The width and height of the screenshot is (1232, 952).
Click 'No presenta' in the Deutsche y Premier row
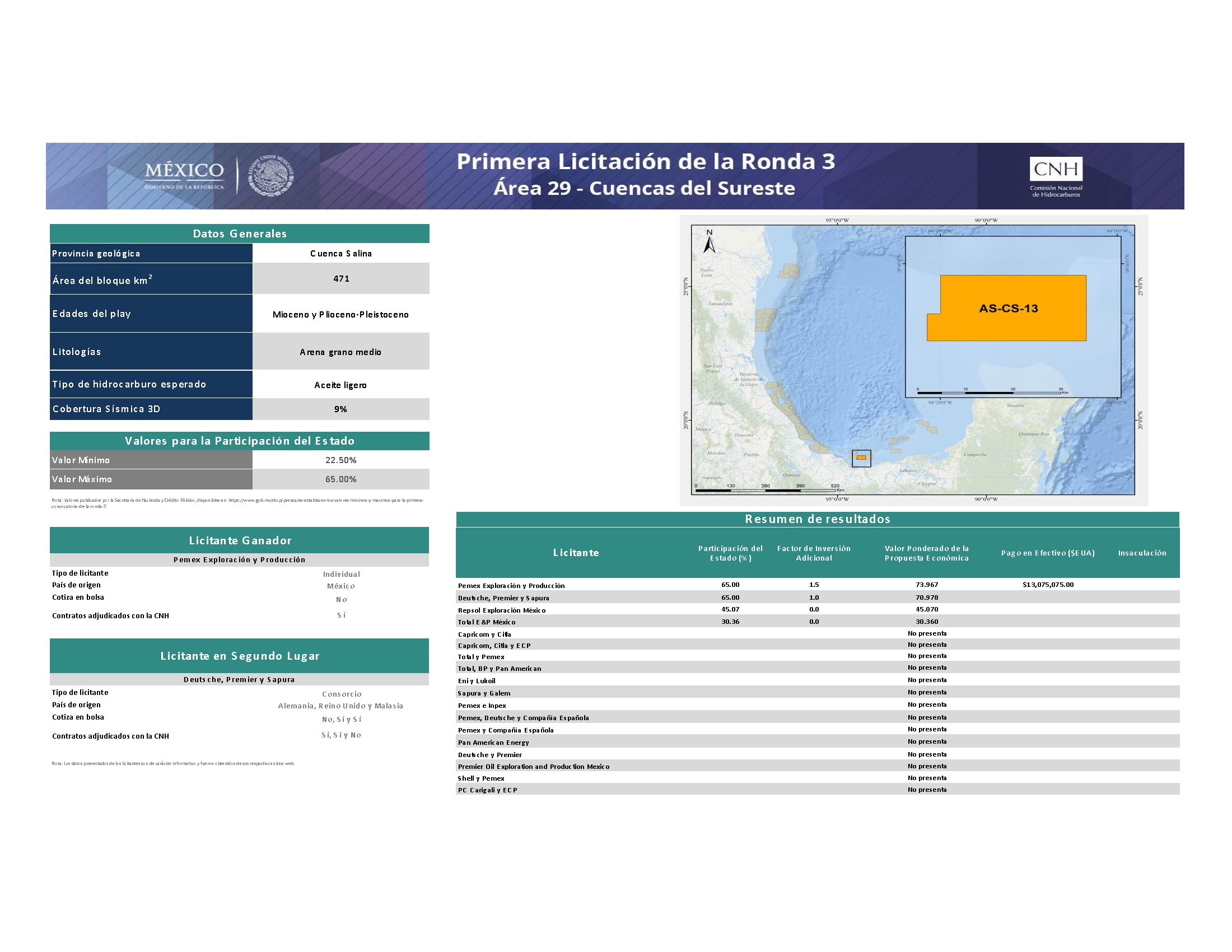coord(927,755)
